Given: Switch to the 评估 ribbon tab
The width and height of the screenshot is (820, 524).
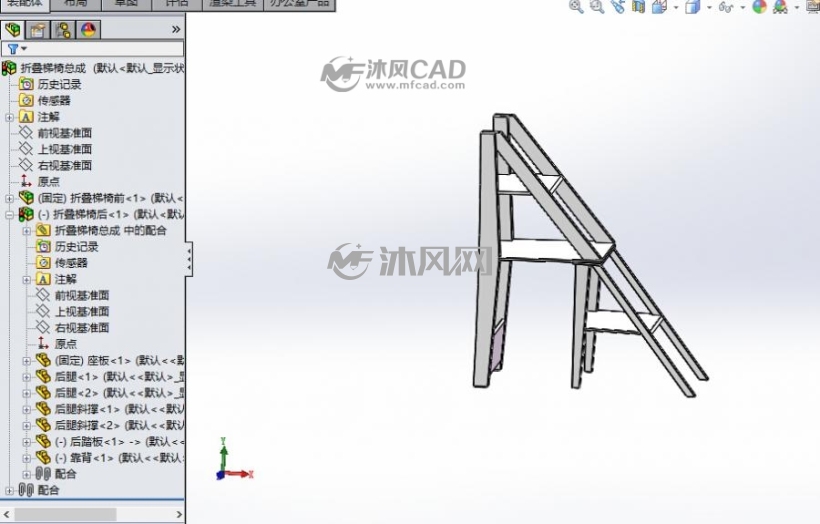Looking at the screenshot, I should coord(177,4).
